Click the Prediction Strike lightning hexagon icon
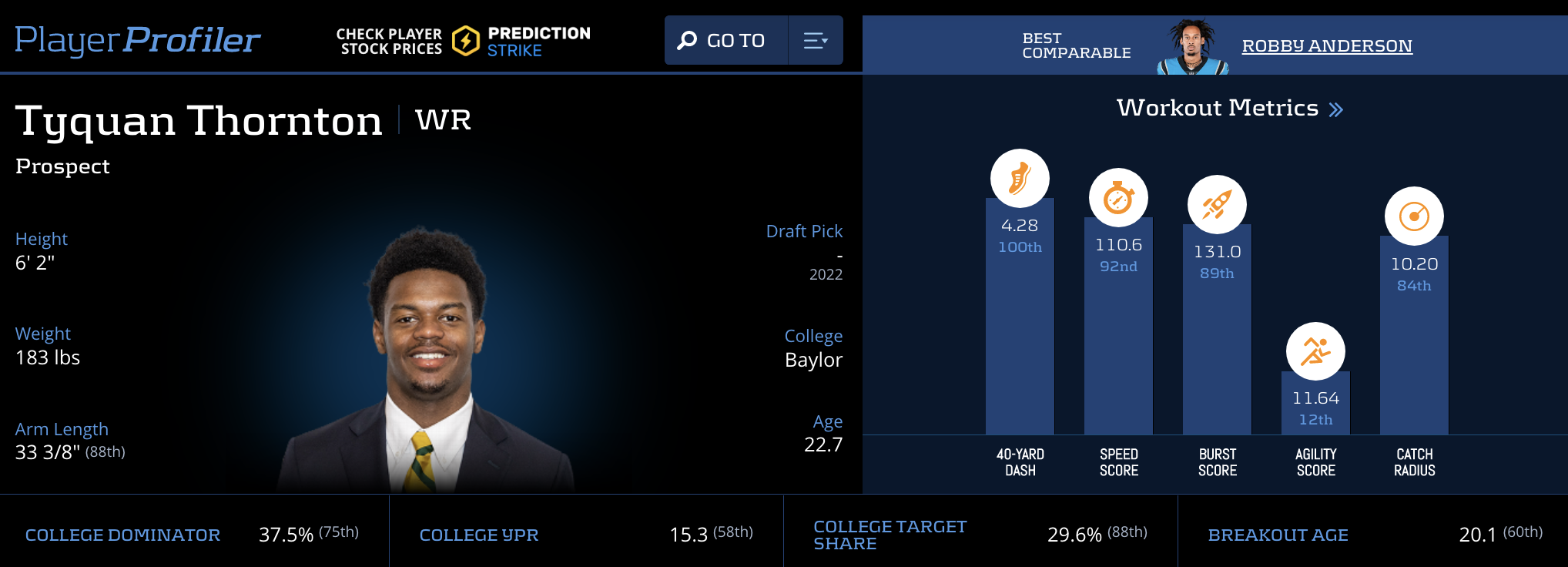The image size is (1568, 567). coord(465,41)
